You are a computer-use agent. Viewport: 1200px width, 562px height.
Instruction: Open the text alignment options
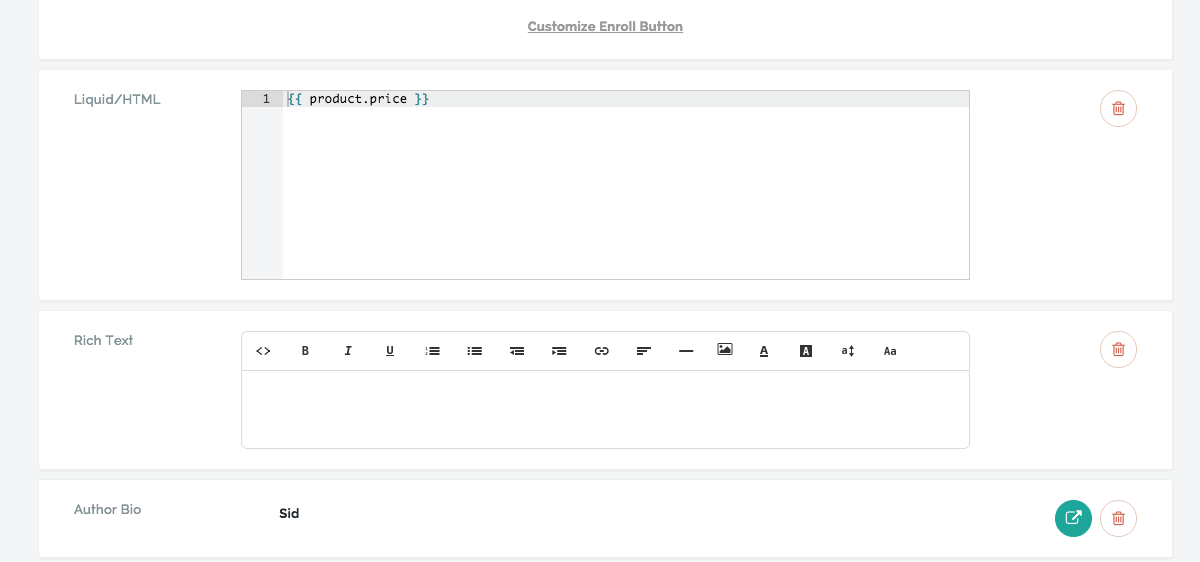coord(644,351)
